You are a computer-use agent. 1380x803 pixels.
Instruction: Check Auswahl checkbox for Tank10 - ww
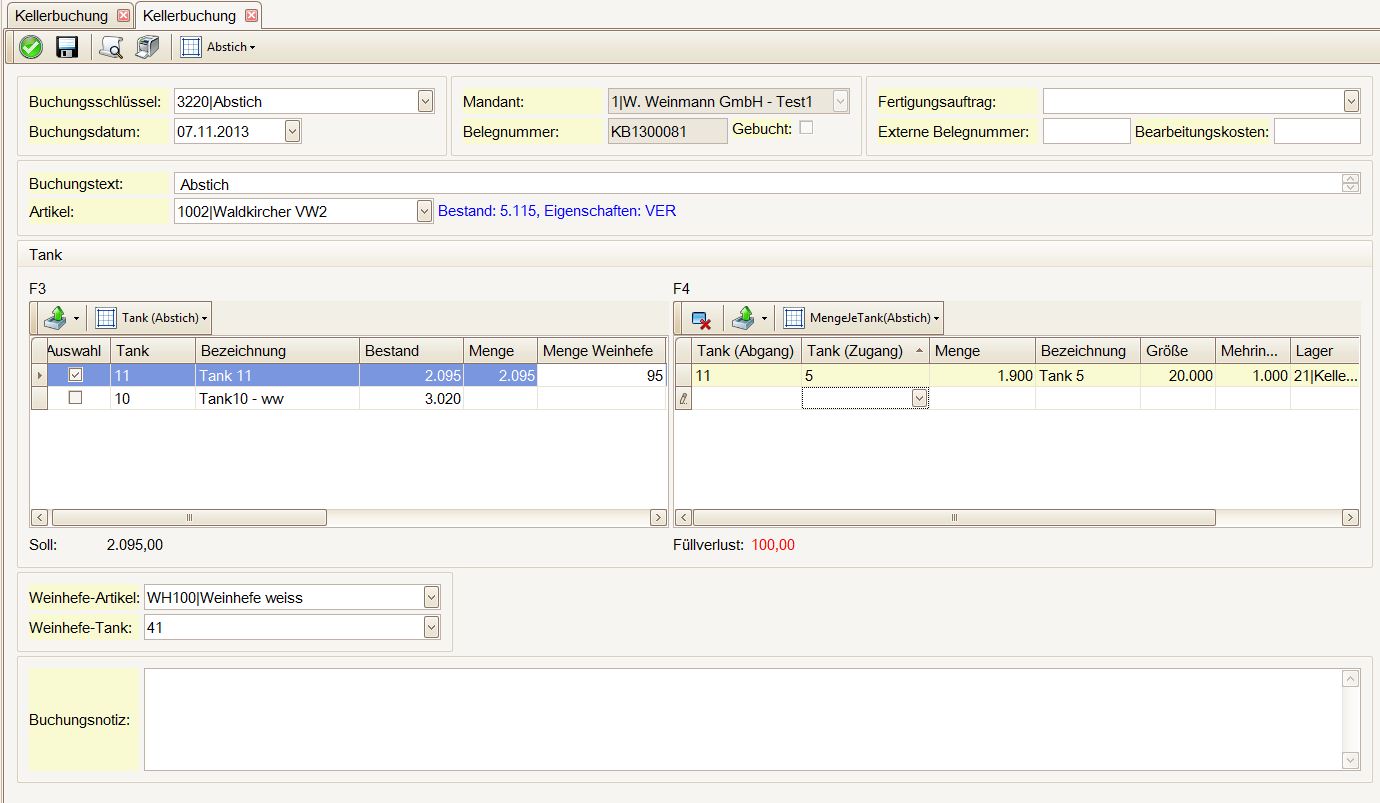pos(75,397)
